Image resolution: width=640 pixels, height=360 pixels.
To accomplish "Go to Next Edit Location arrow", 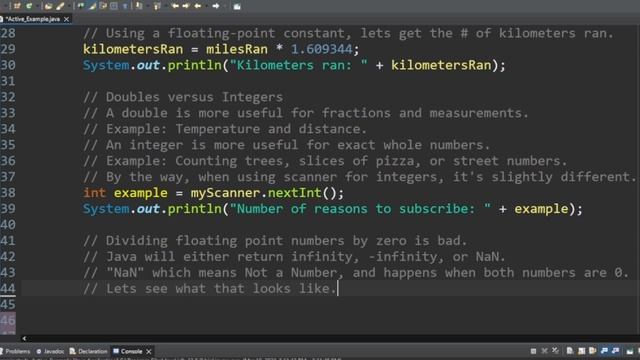I will 186,6.
